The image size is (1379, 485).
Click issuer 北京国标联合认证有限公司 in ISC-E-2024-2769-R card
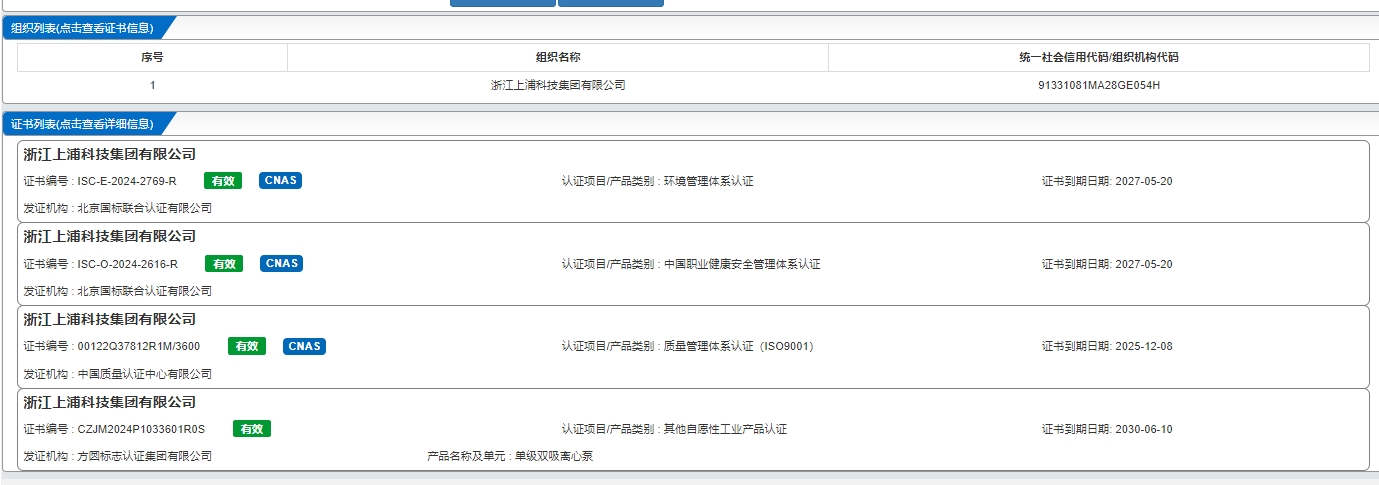[x=145, y=208]
